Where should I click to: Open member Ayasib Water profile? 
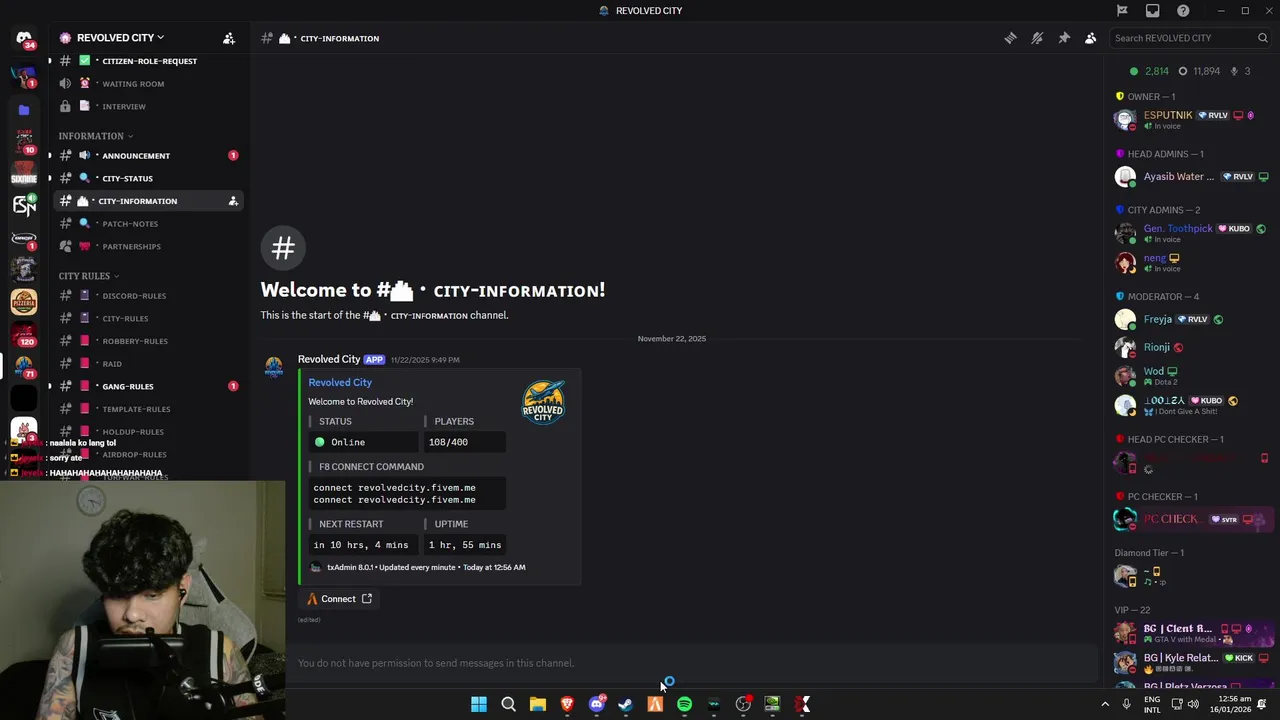(1192, 177)
